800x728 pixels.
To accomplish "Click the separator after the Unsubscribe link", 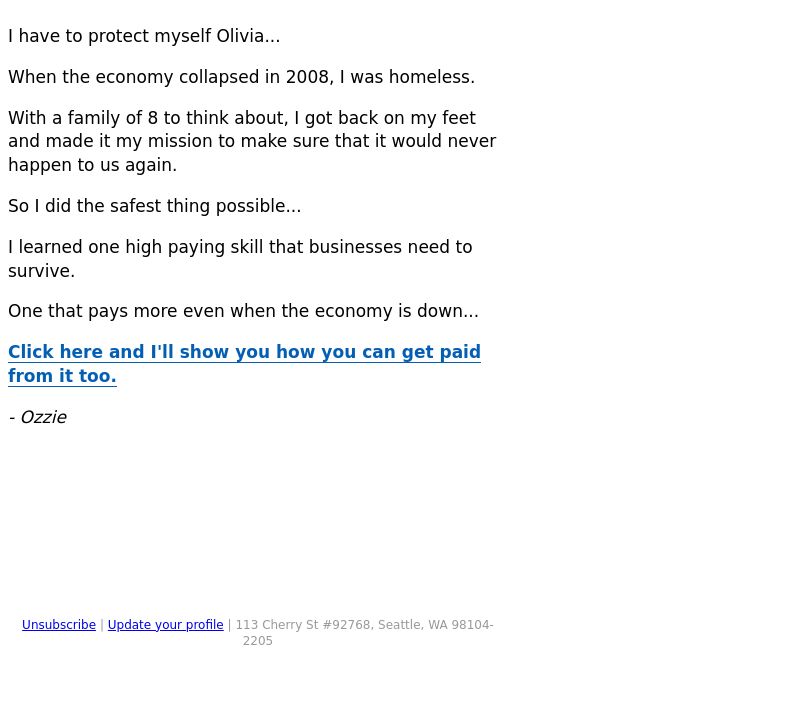I will point(102,625).
